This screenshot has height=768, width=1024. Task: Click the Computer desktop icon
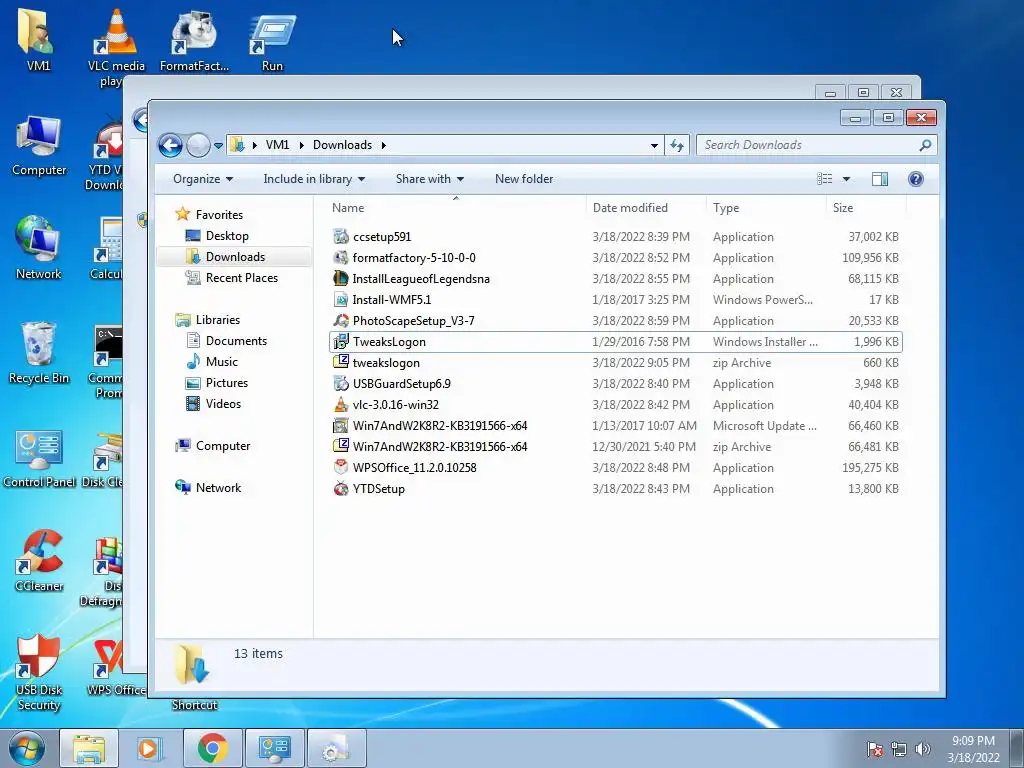tap(39, 137)
